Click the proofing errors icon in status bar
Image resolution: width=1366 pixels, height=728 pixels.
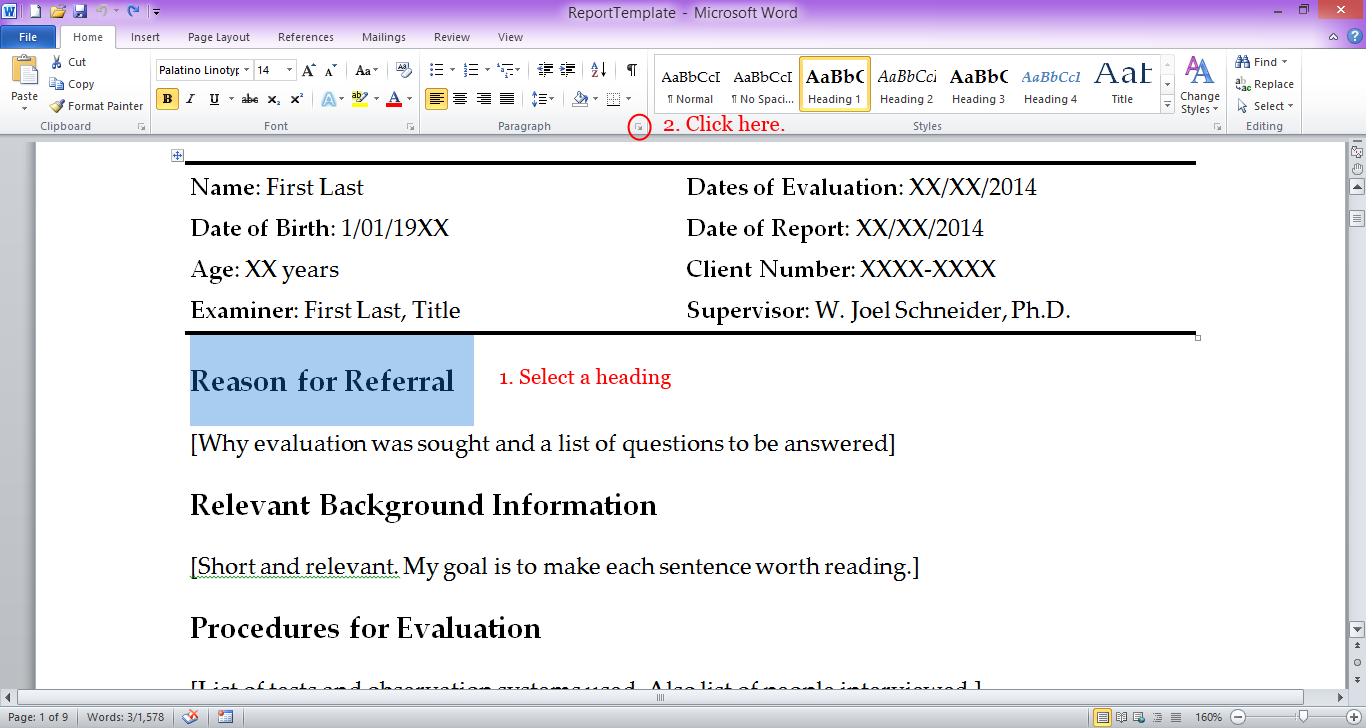[x=191, y=717]
